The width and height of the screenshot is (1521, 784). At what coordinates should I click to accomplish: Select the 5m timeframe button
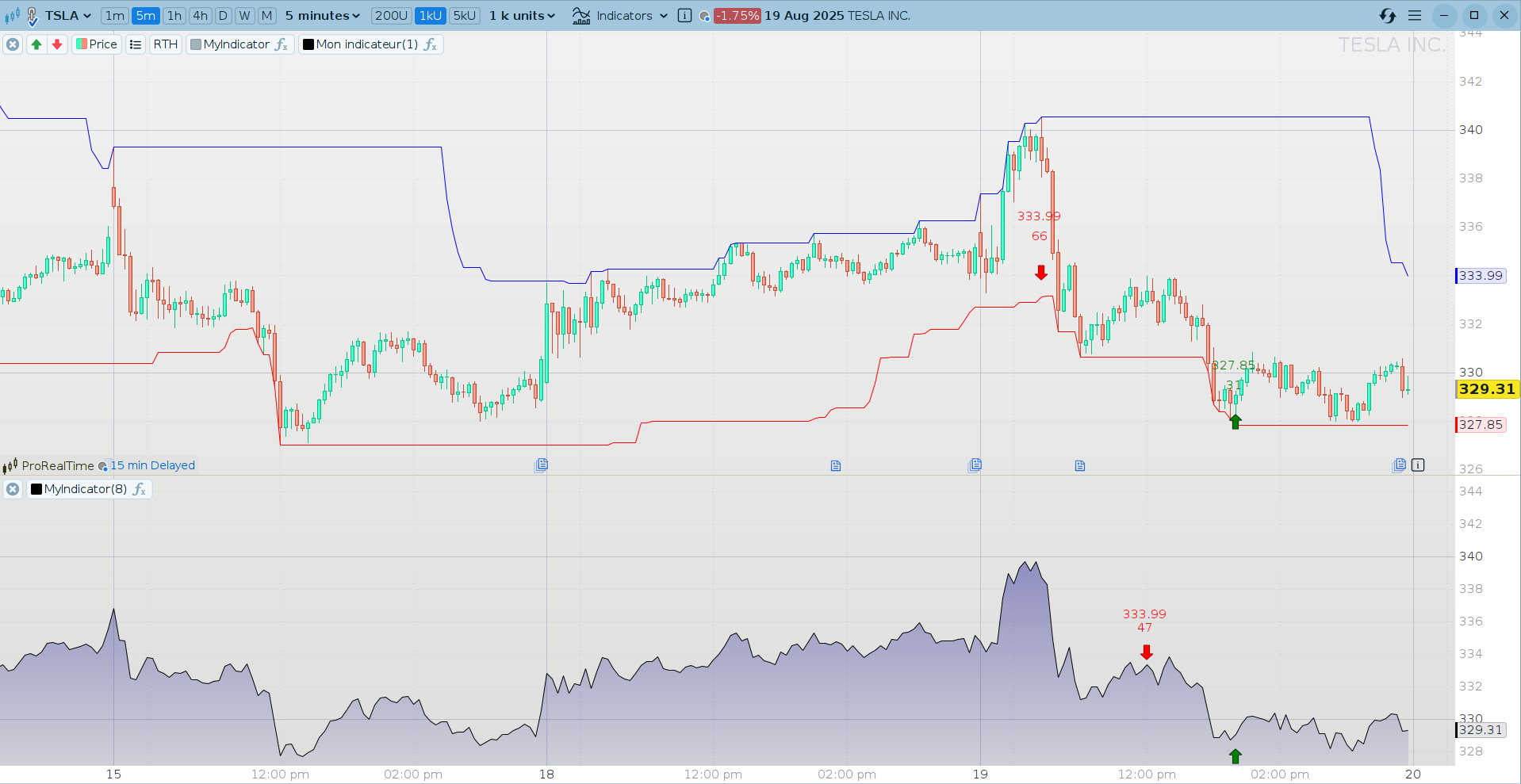[x=146, y=16]
